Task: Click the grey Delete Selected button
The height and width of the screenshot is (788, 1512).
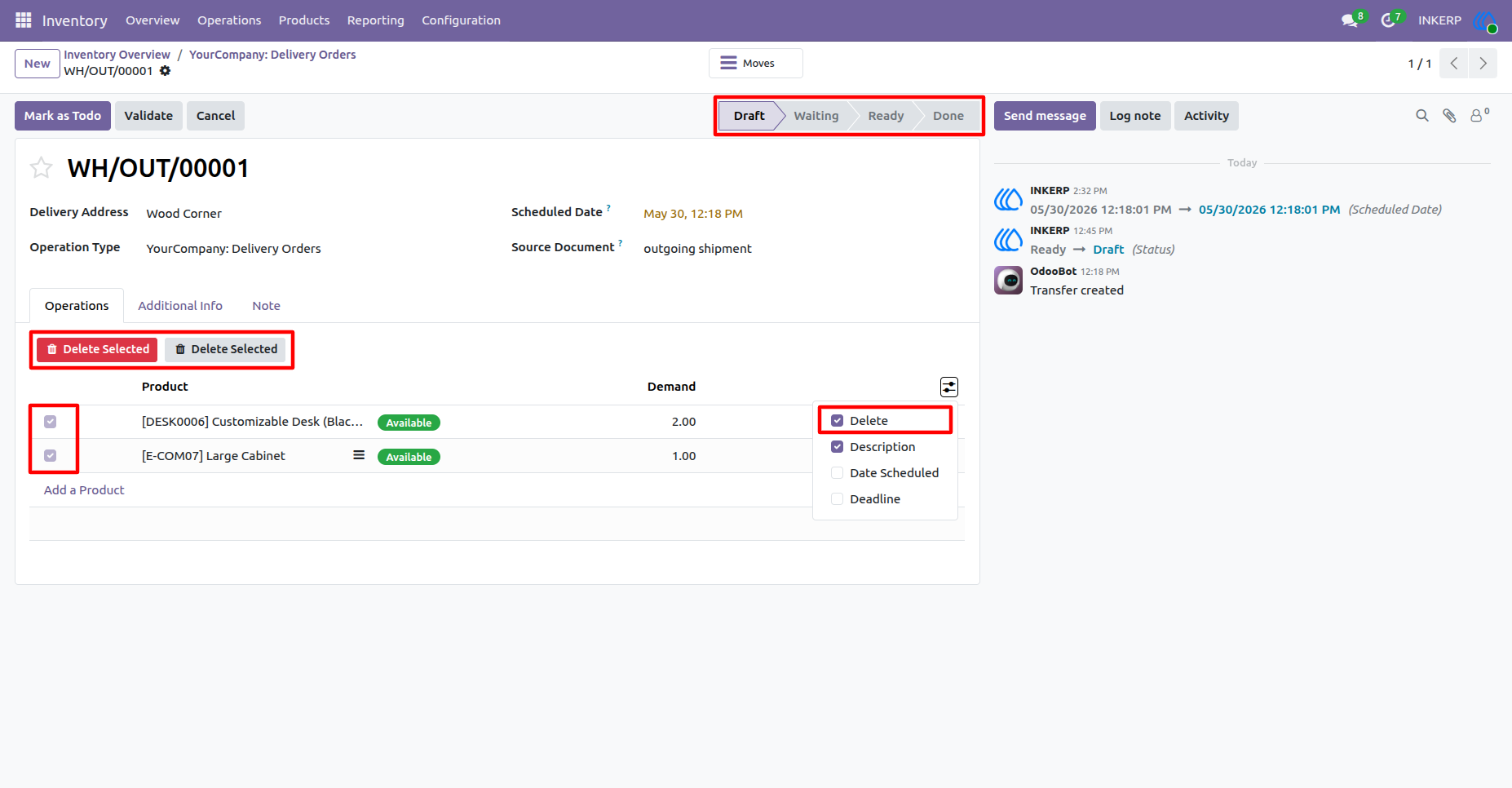Action: pyautogui.click(x=226, y=349)
